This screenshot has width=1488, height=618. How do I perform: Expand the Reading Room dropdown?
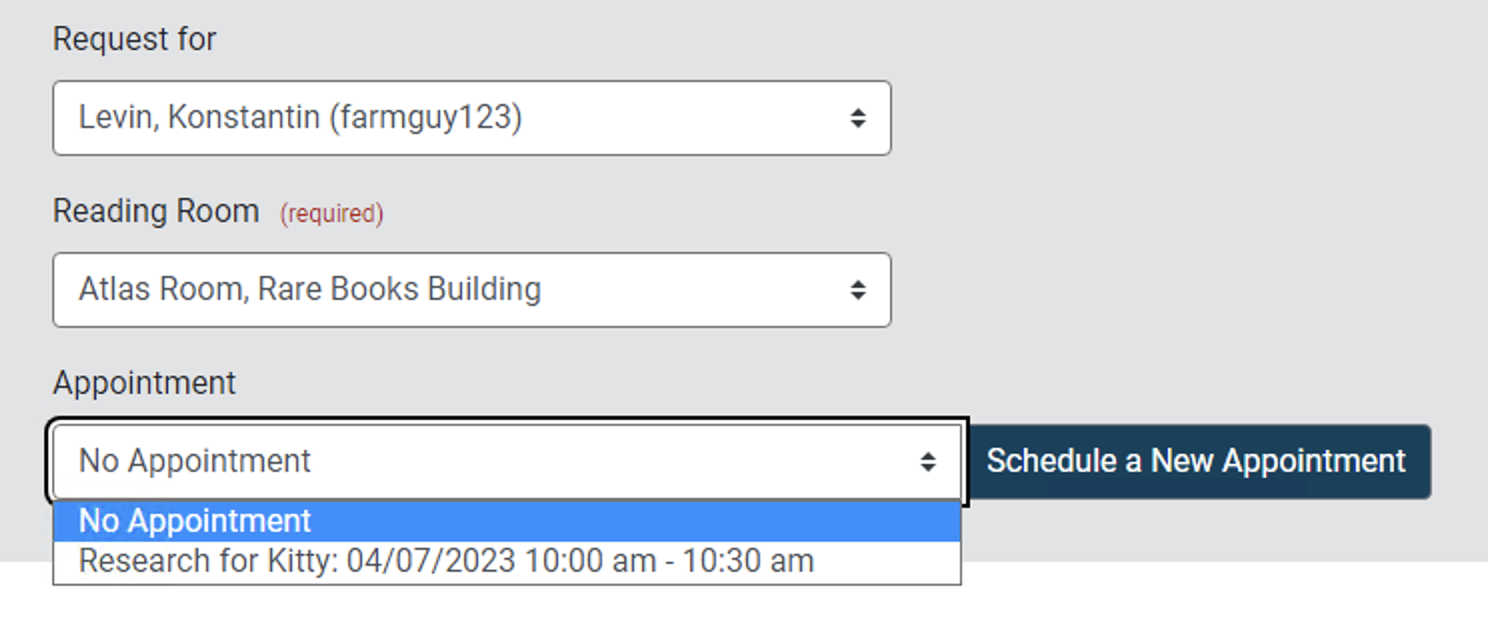tap(471, 290)
